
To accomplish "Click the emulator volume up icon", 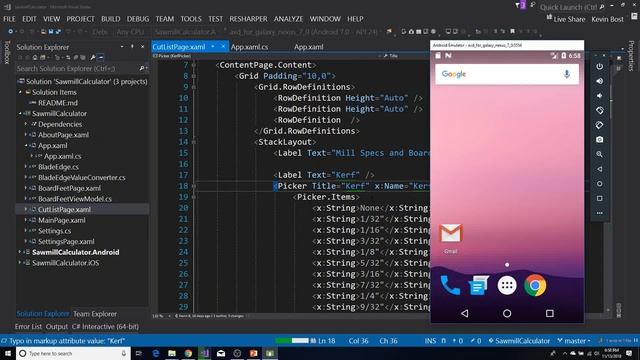I will (x=599, y=81).
